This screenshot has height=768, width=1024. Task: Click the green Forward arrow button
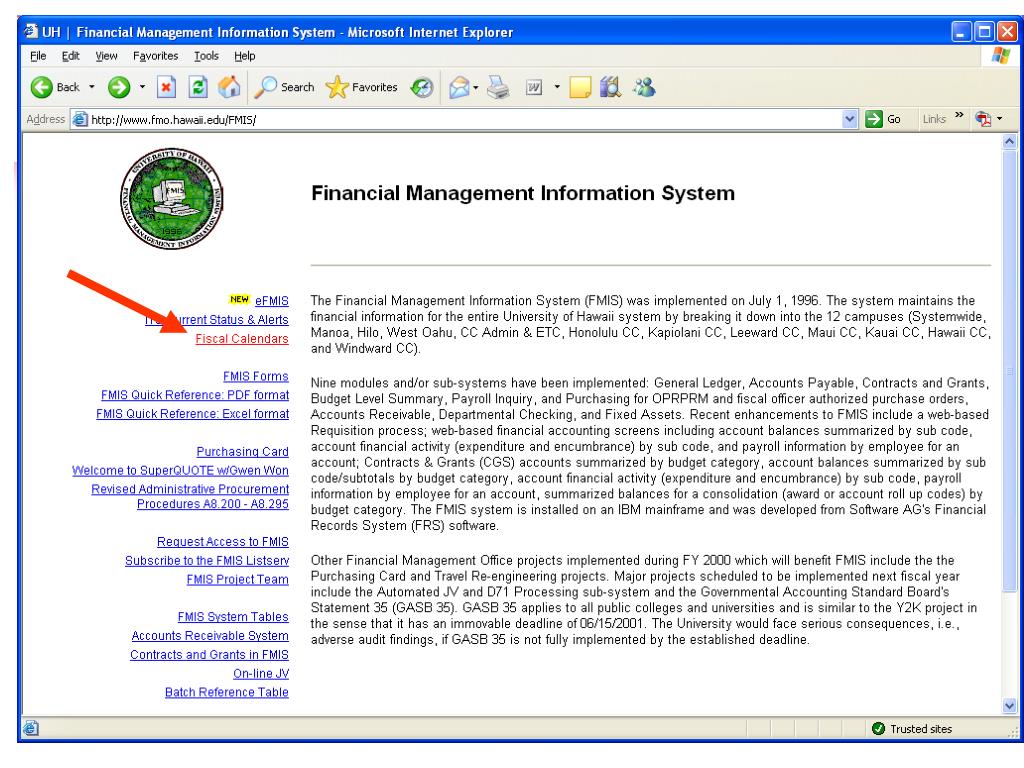tap(119, 87)
